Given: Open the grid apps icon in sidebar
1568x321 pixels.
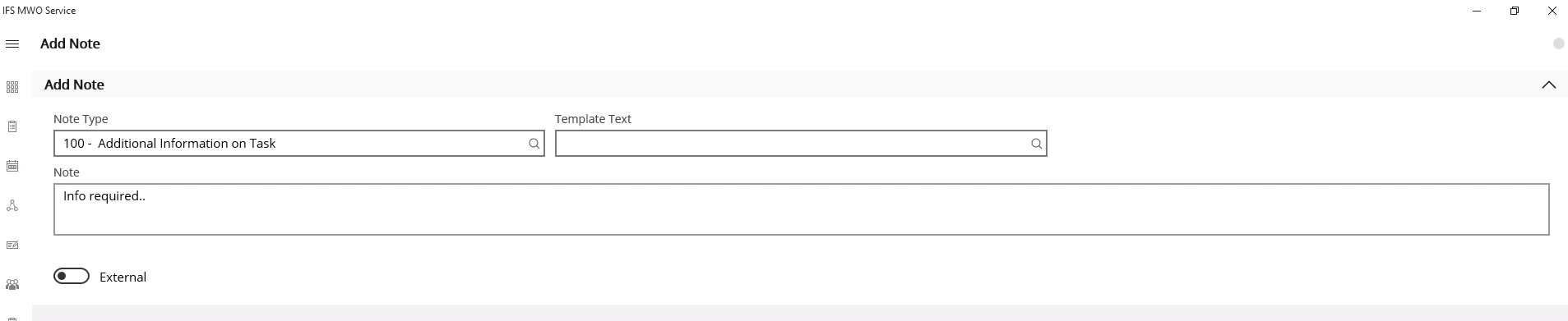Looking at the screenshot, I should click(x=12, y=87).
